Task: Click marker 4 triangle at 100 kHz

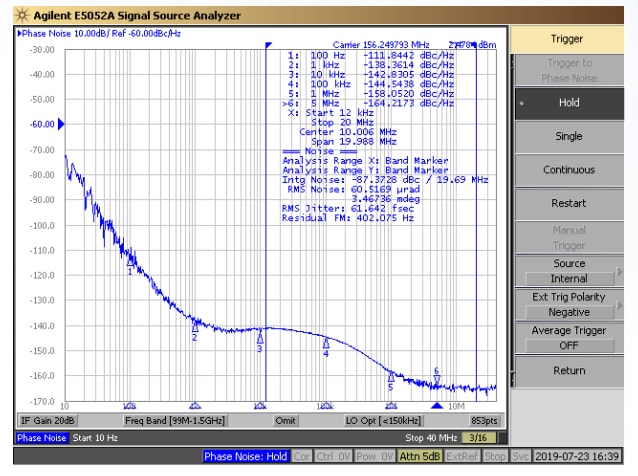Action: (326, 344)
